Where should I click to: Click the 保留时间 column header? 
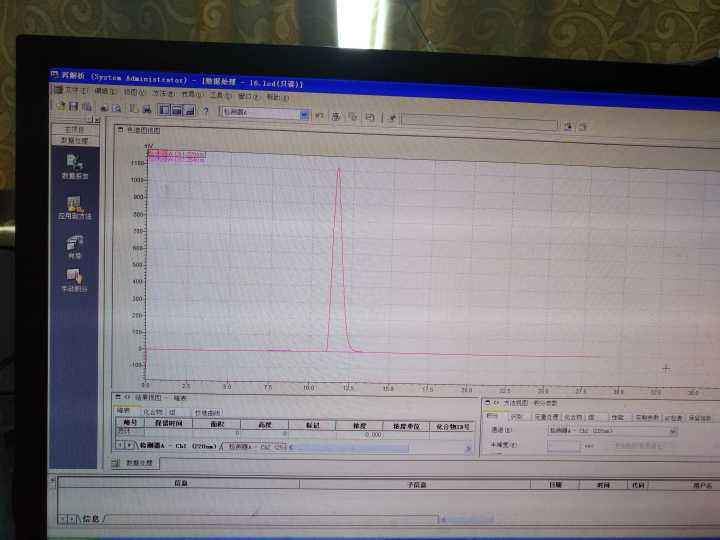169,423
